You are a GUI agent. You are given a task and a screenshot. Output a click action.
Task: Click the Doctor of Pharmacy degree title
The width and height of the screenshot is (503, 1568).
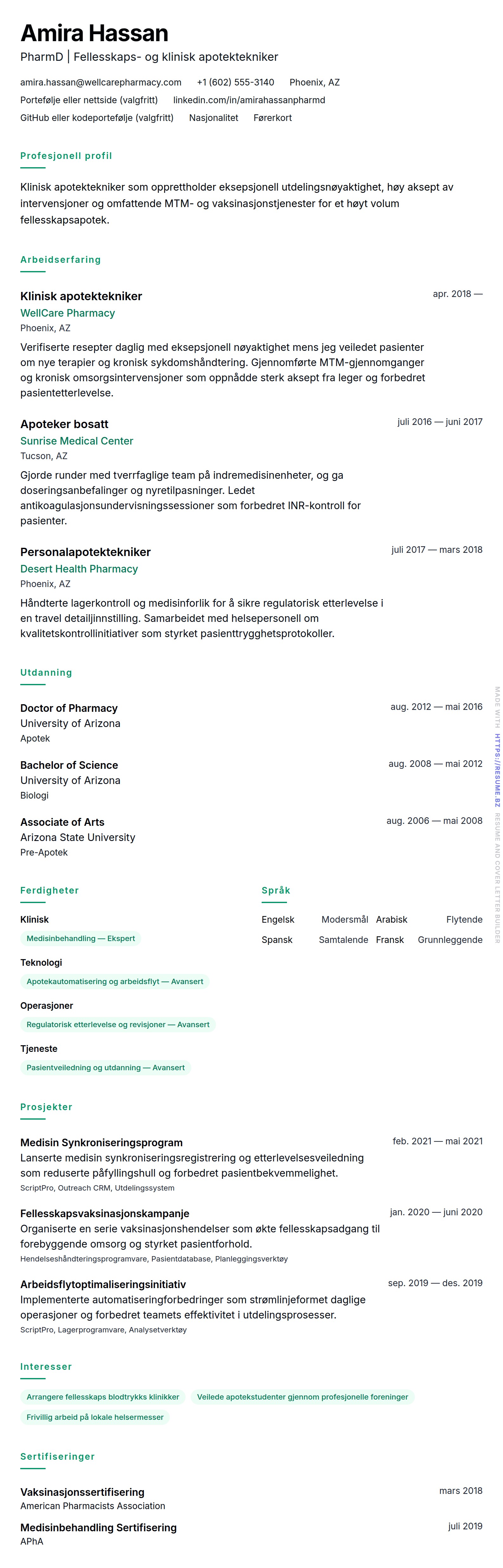tap(69, 708)
